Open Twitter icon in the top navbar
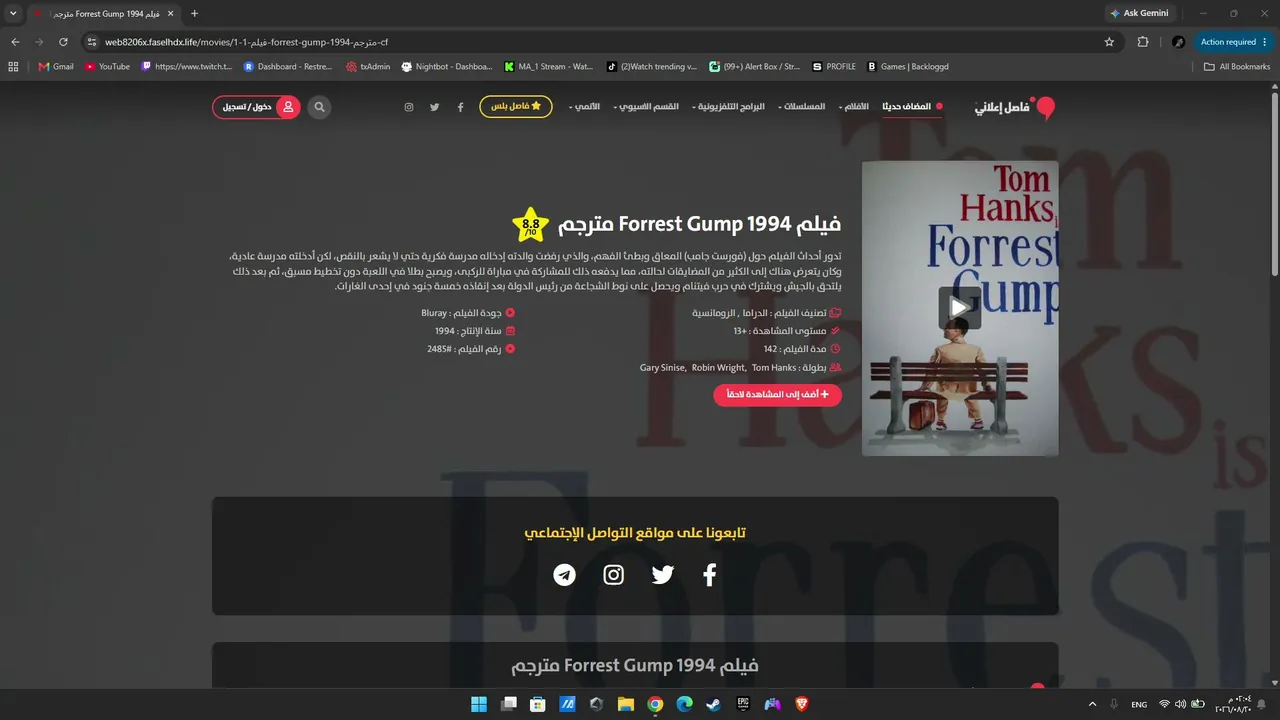The image size is (1280, 720). point(434,107)
